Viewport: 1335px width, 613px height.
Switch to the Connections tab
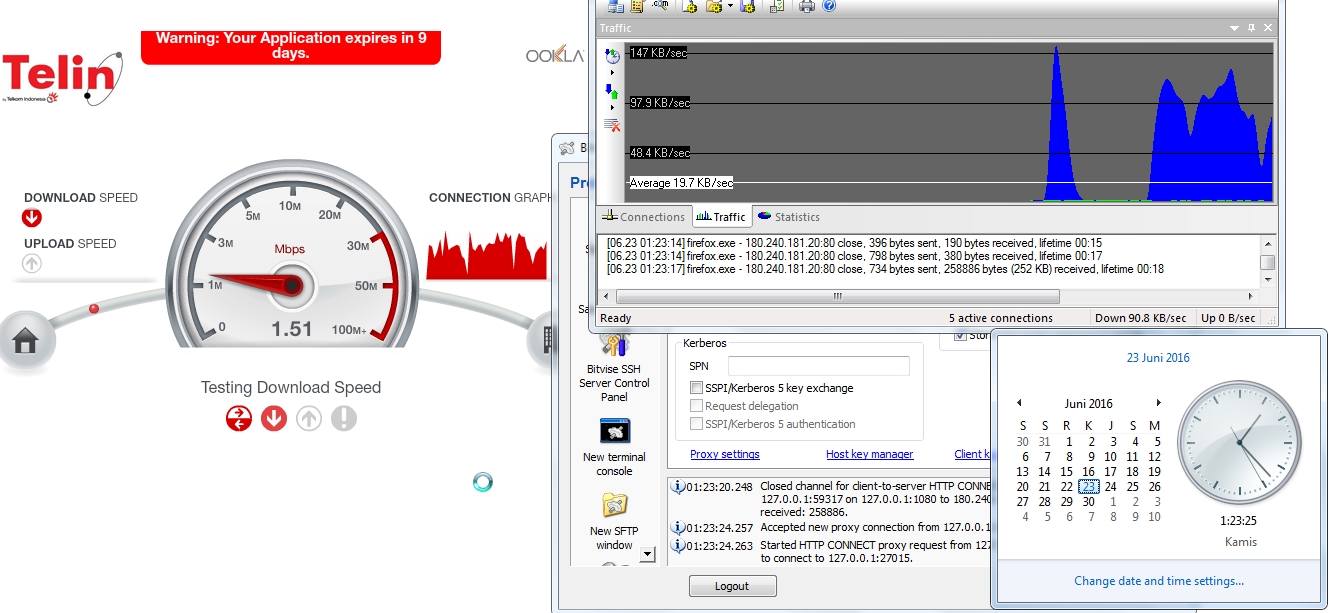tap(645, 217)
